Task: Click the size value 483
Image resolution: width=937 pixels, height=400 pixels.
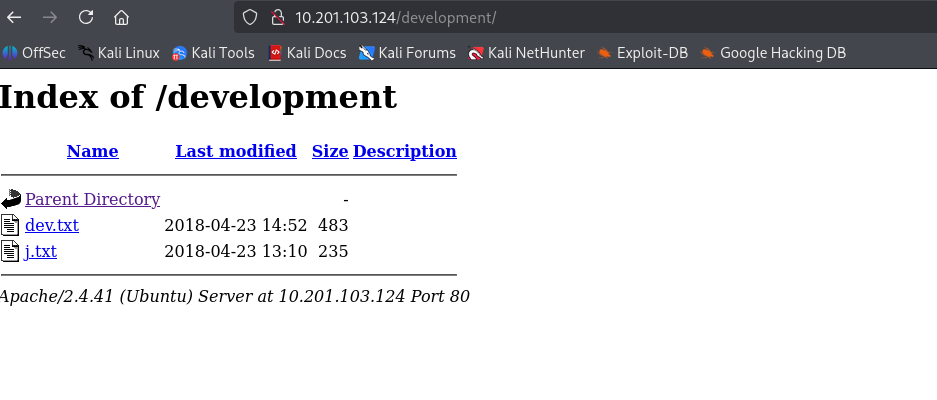Action: (333, 225)
